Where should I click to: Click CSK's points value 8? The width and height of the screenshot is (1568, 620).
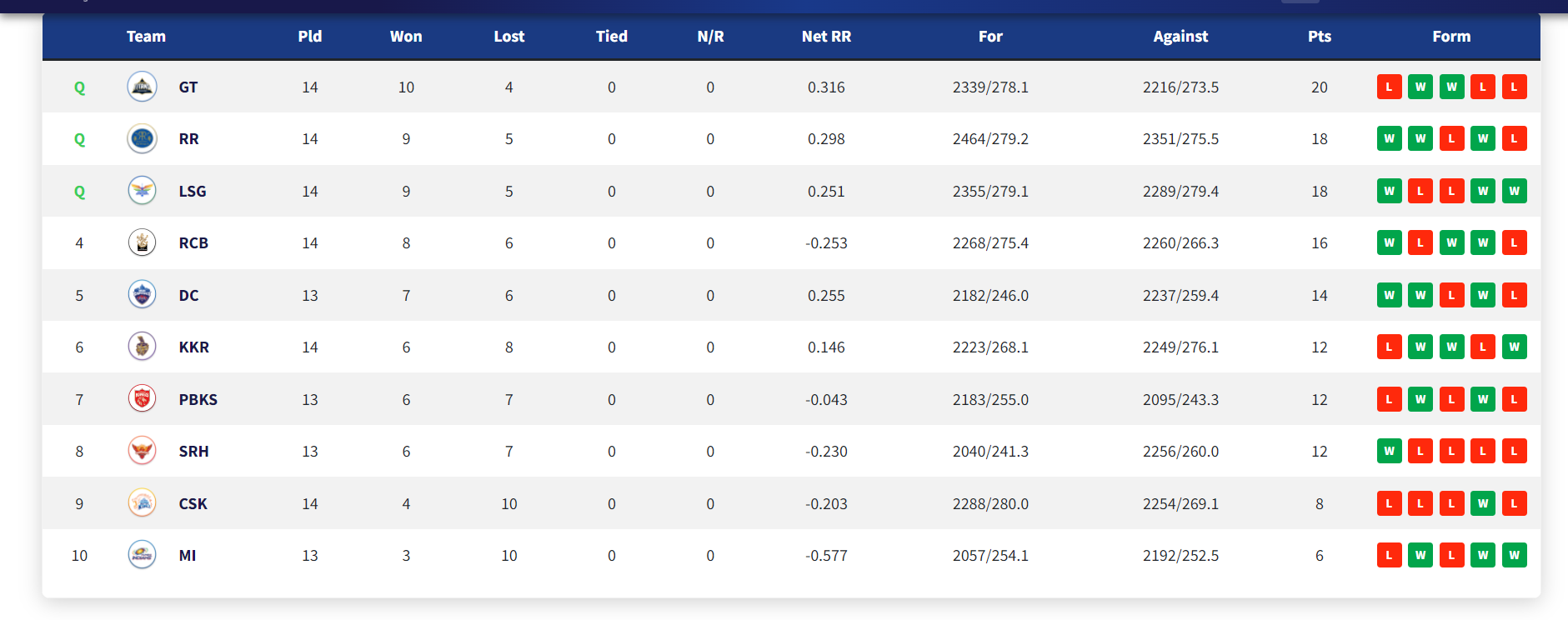(x=1320, y=503)
